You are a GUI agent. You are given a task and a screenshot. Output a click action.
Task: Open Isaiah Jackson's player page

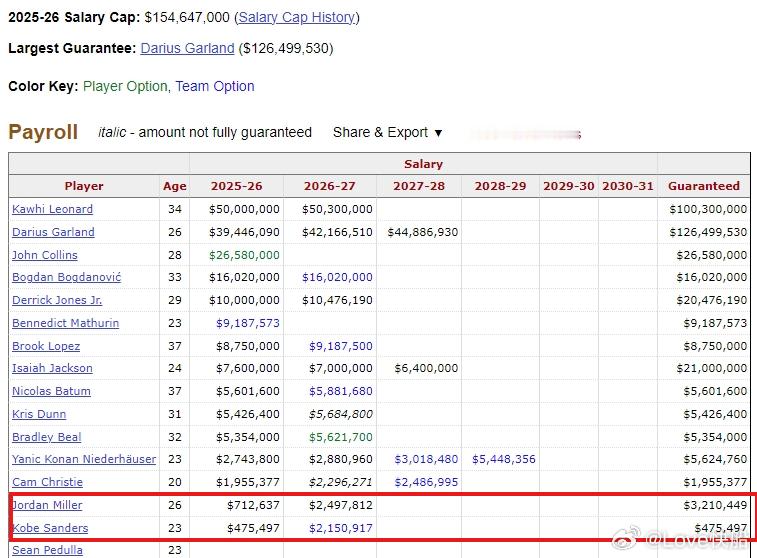click(52, 368)
